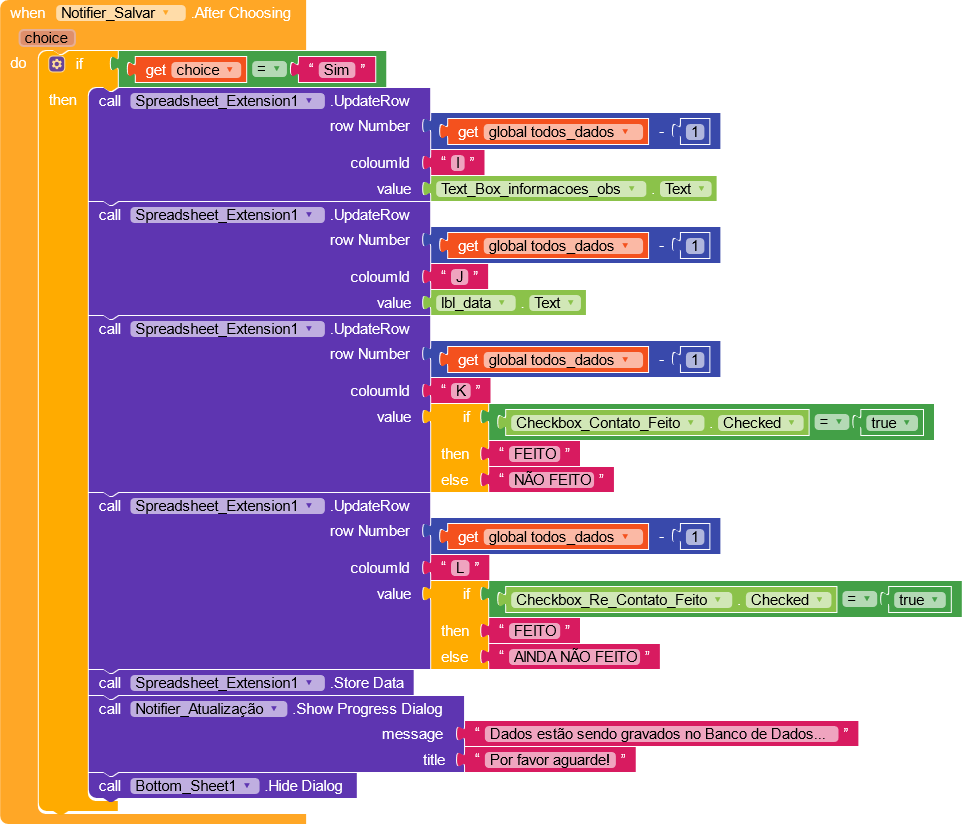This screenshot has width=962, height=824.
Task: Select the ".Show Progress Dialog" method label
Action: click(x=367, y=709)
